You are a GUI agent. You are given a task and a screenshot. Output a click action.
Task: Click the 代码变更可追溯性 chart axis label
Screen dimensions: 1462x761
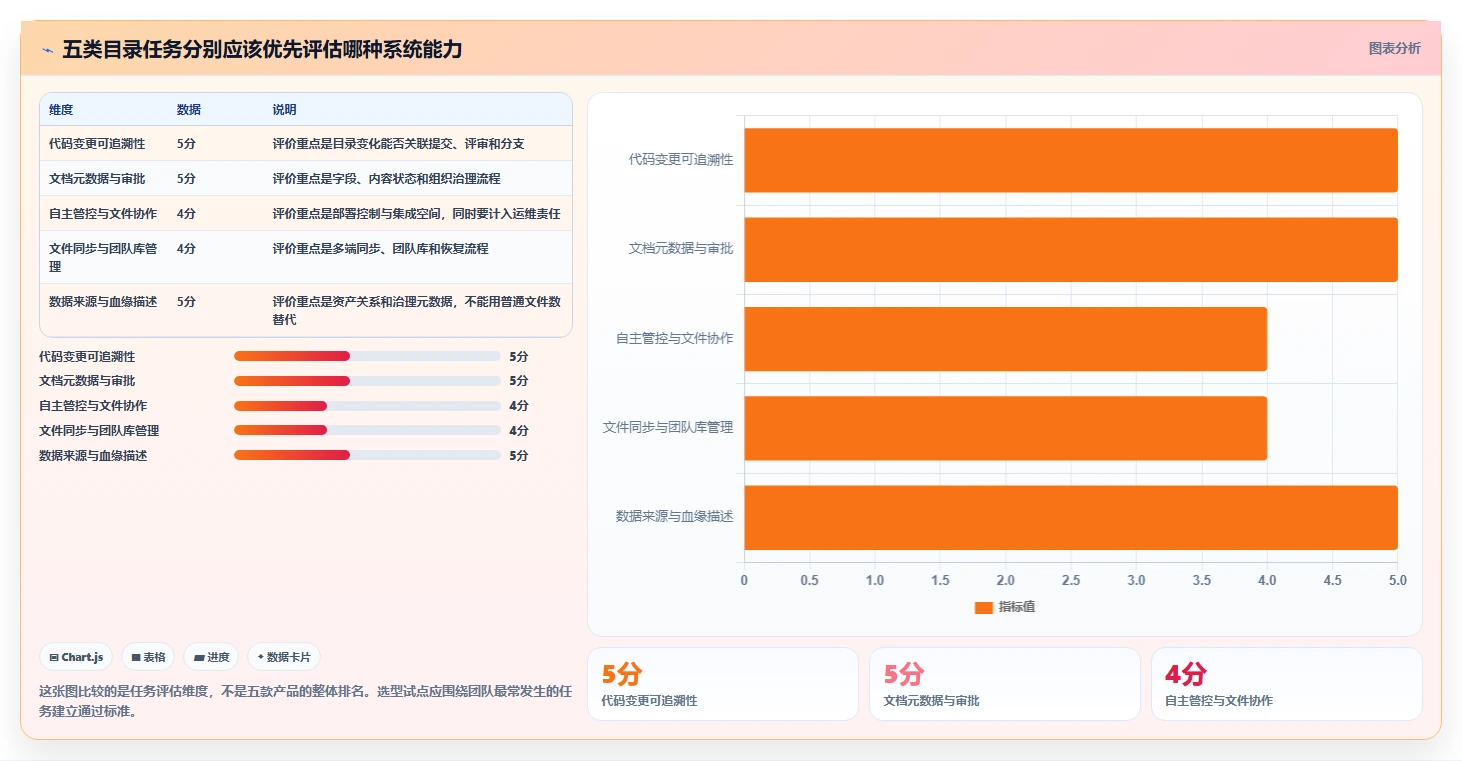point(681,159)
